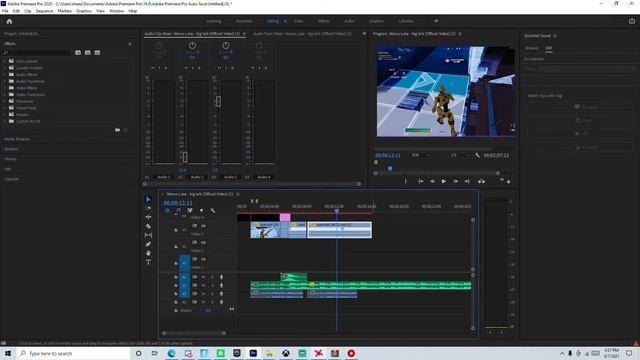Open the Window menu
The image size is (640, 360).
[116, 11]
